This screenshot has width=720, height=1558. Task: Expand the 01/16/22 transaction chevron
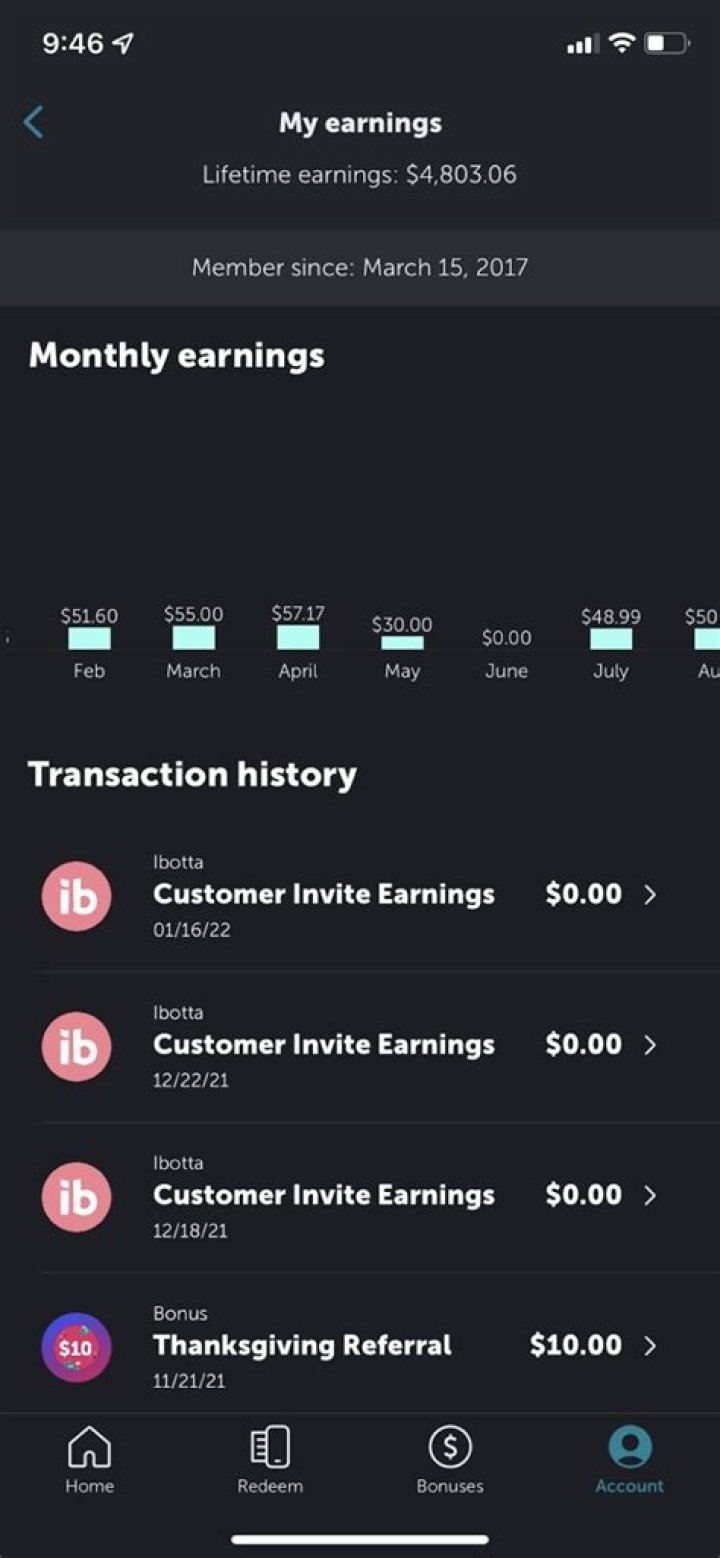(650, 895)
